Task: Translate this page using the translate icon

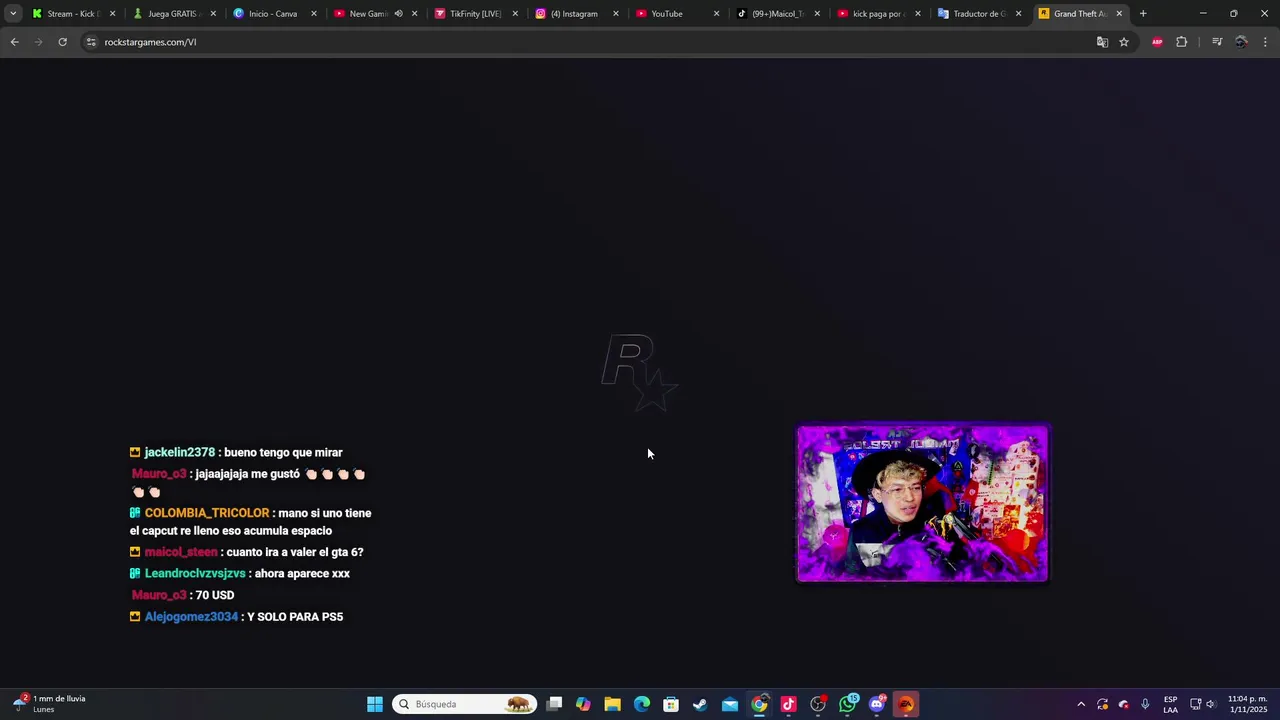Action: [1102, 42]
